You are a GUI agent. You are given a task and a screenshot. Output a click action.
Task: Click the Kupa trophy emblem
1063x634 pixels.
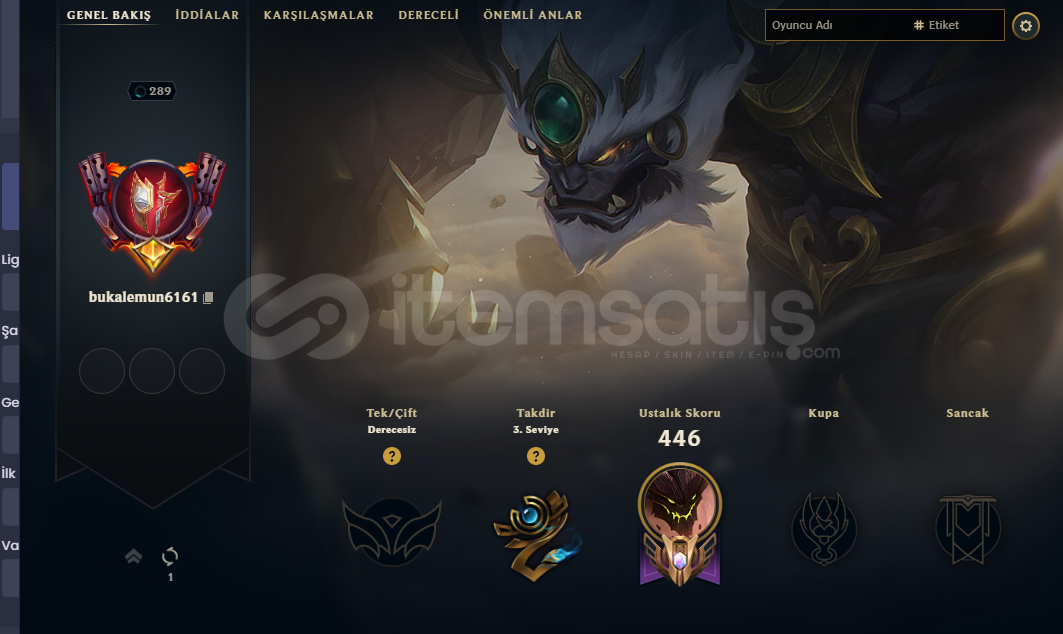click(x=824, y=528)
